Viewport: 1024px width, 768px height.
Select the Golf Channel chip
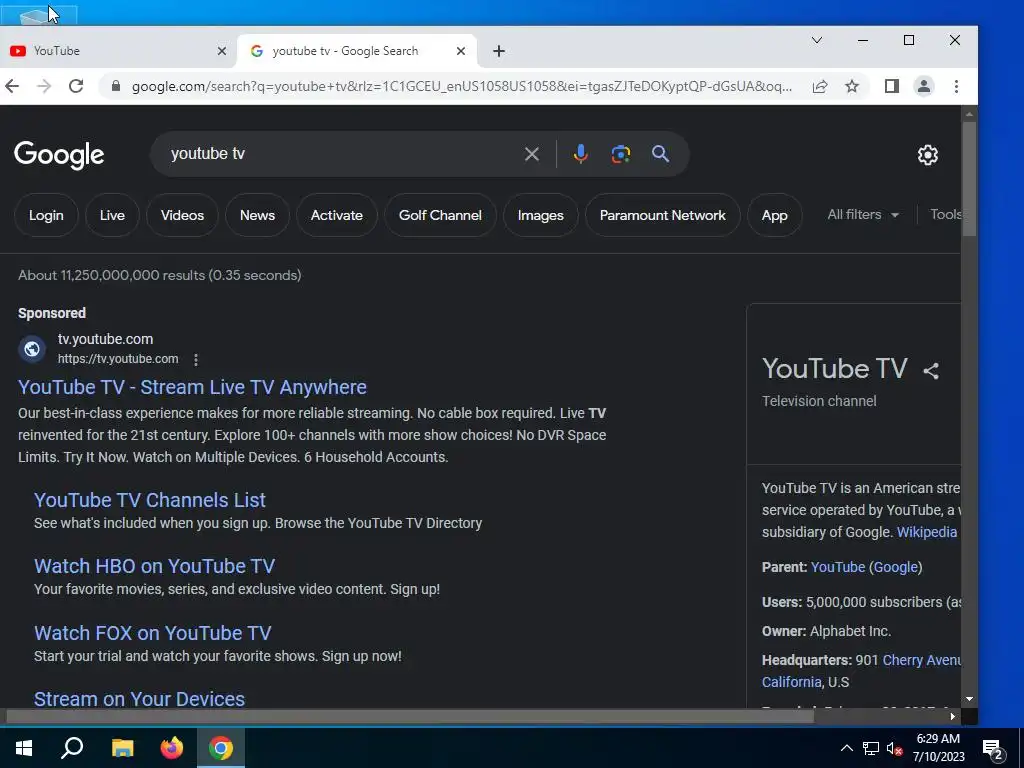pos(440,216)
